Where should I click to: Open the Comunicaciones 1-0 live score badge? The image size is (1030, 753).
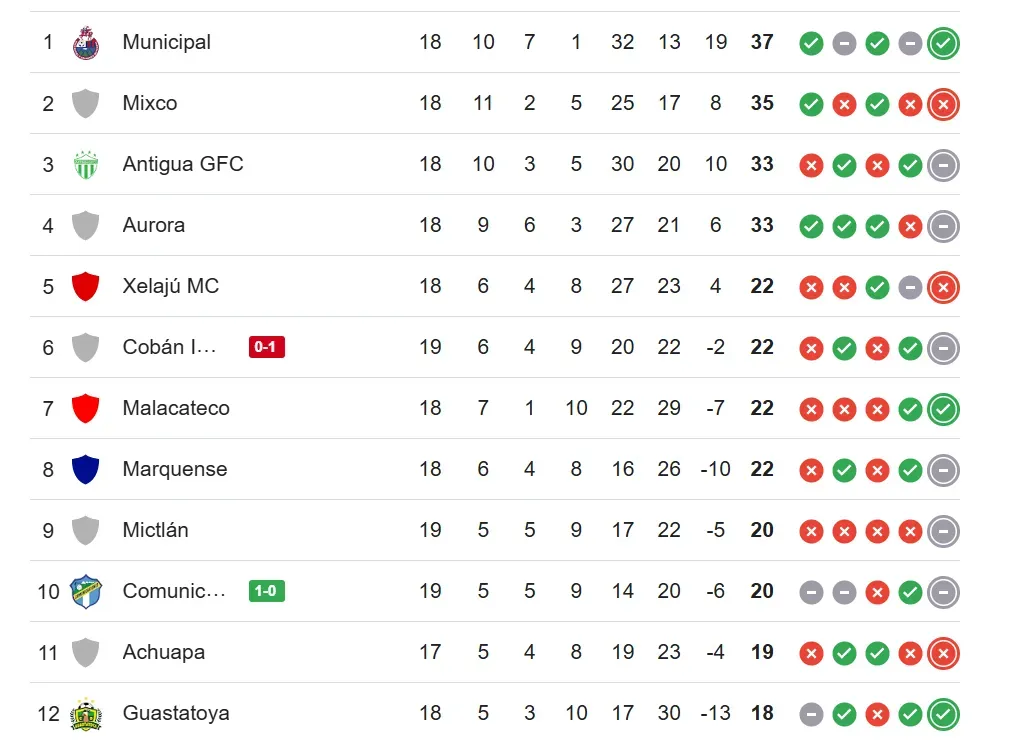point(267,592)
